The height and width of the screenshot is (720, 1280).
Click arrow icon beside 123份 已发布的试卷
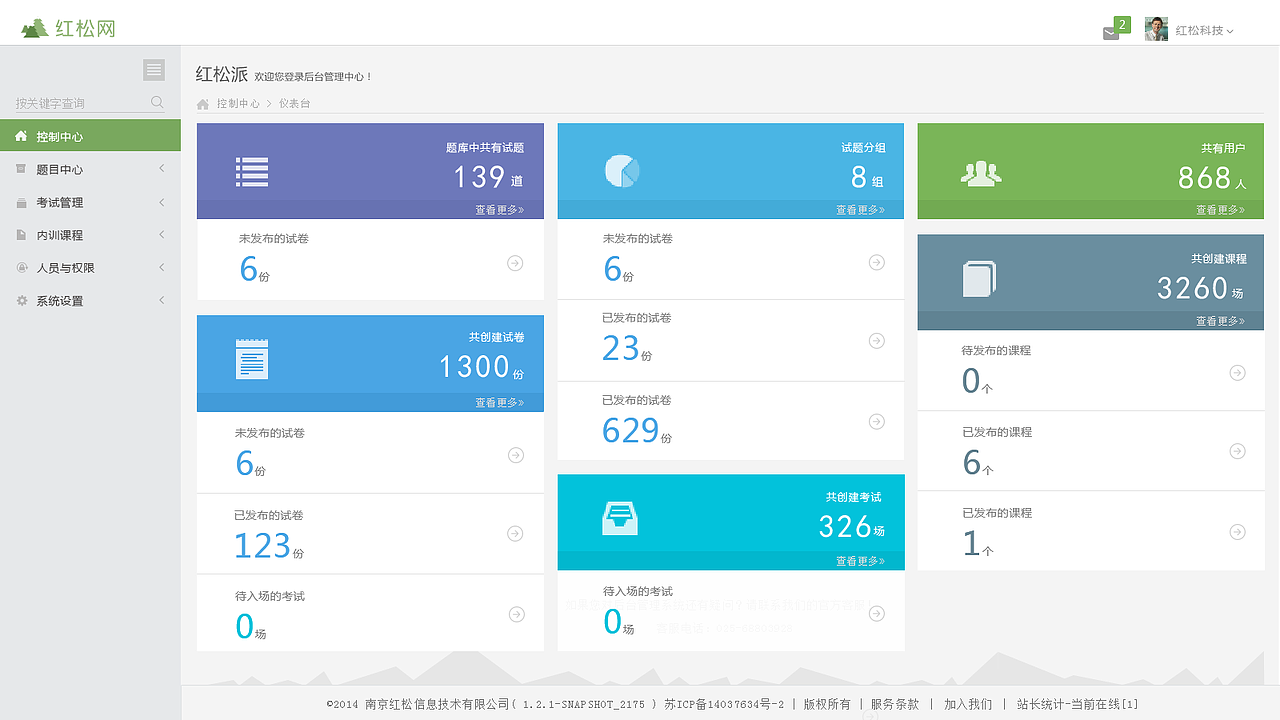coord(515,534)
